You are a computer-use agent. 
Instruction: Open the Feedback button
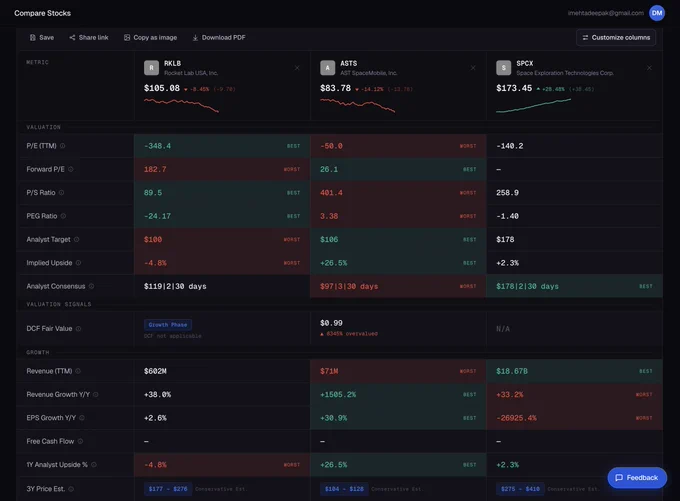click(x=637, y=478)
